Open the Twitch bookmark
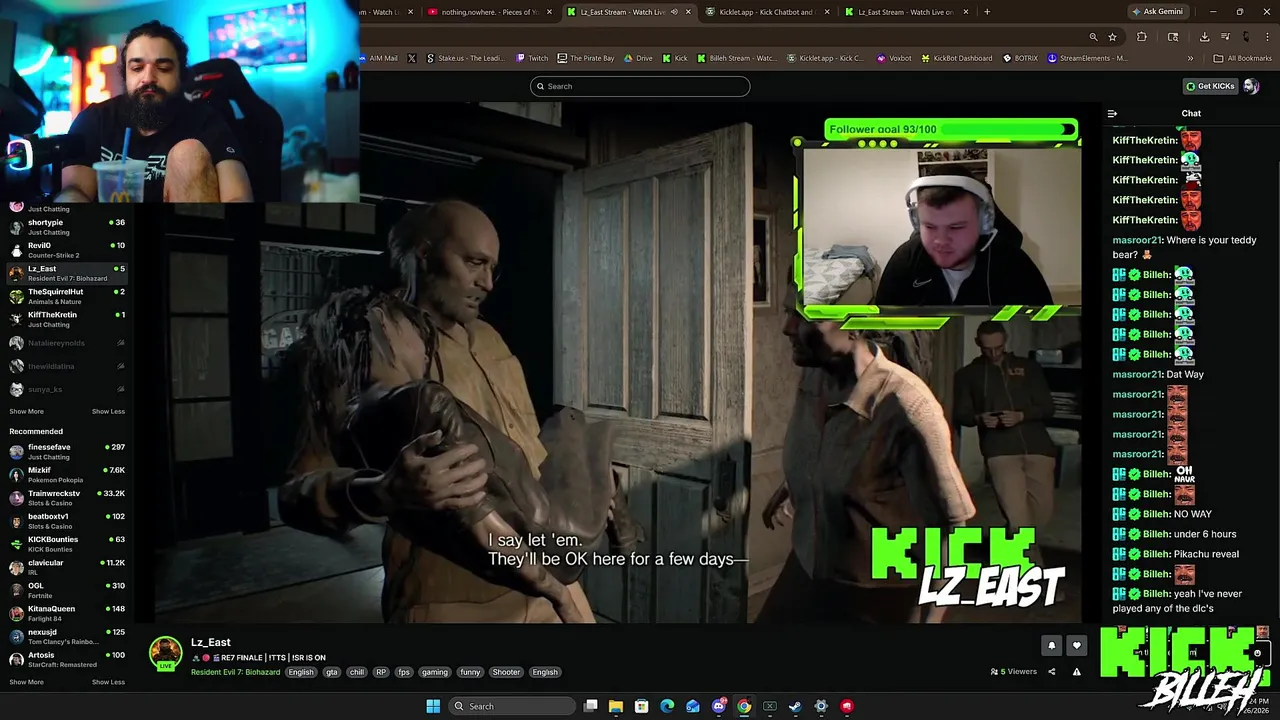Image resolution: width=1280 pixels, height=720 pixels. pyautogui.click(x=532, y=58)
